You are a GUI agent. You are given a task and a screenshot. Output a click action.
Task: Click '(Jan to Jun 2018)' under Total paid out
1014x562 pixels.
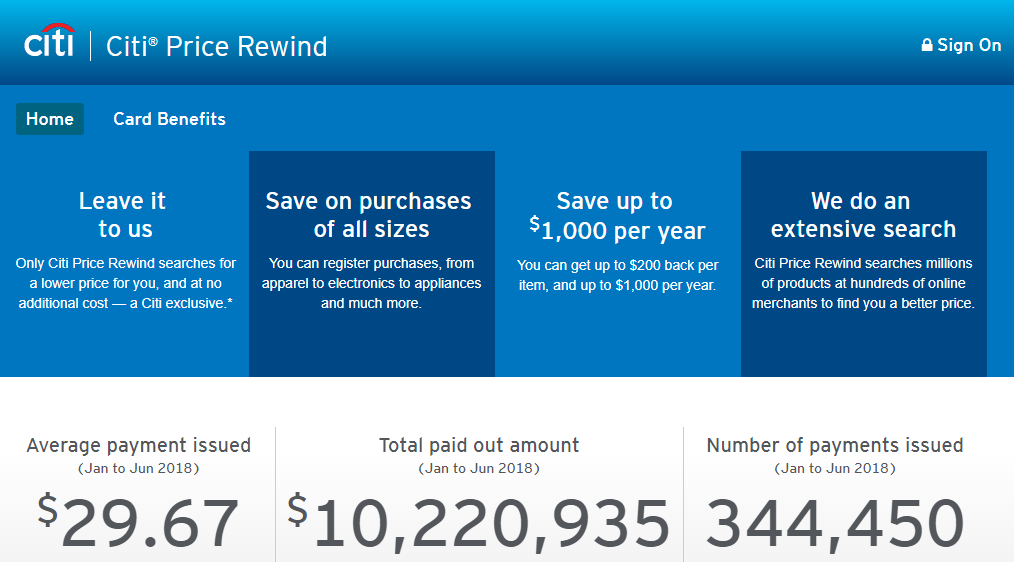click(479, 468)
